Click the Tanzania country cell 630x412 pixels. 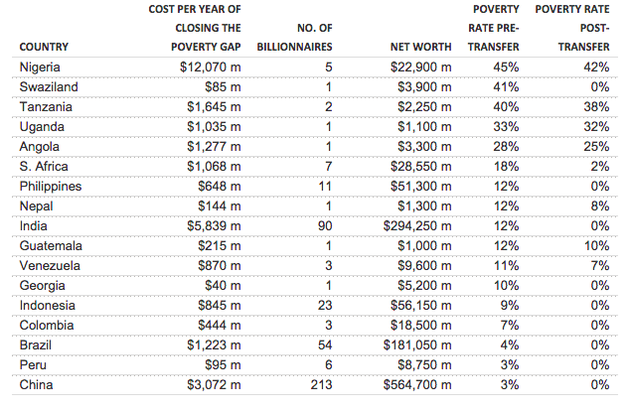click(46, 107)
